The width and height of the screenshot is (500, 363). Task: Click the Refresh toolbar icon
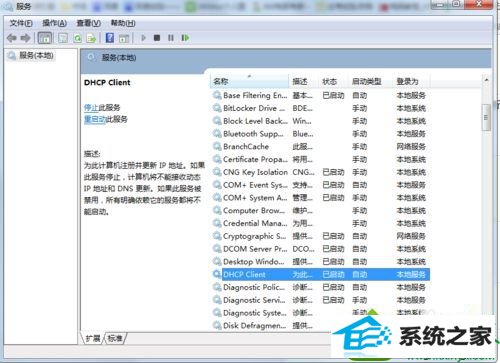pos(77,38)
